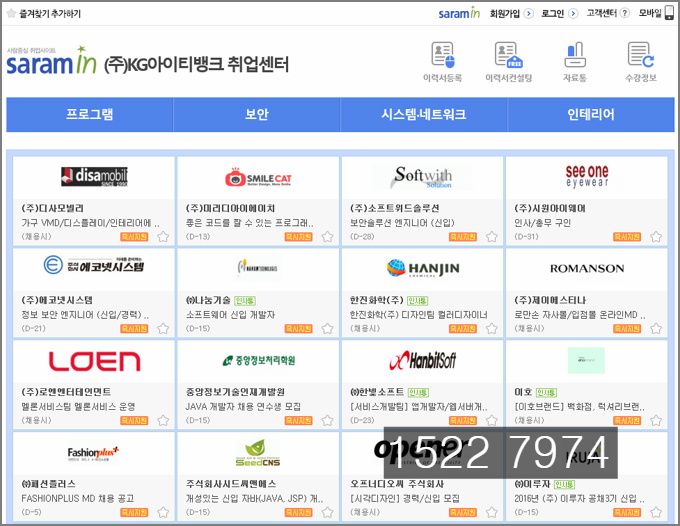Toggle the star for (주)시원아이웨어 posting
The height and width of the screenshot is (526, 680).
point(656,237)
